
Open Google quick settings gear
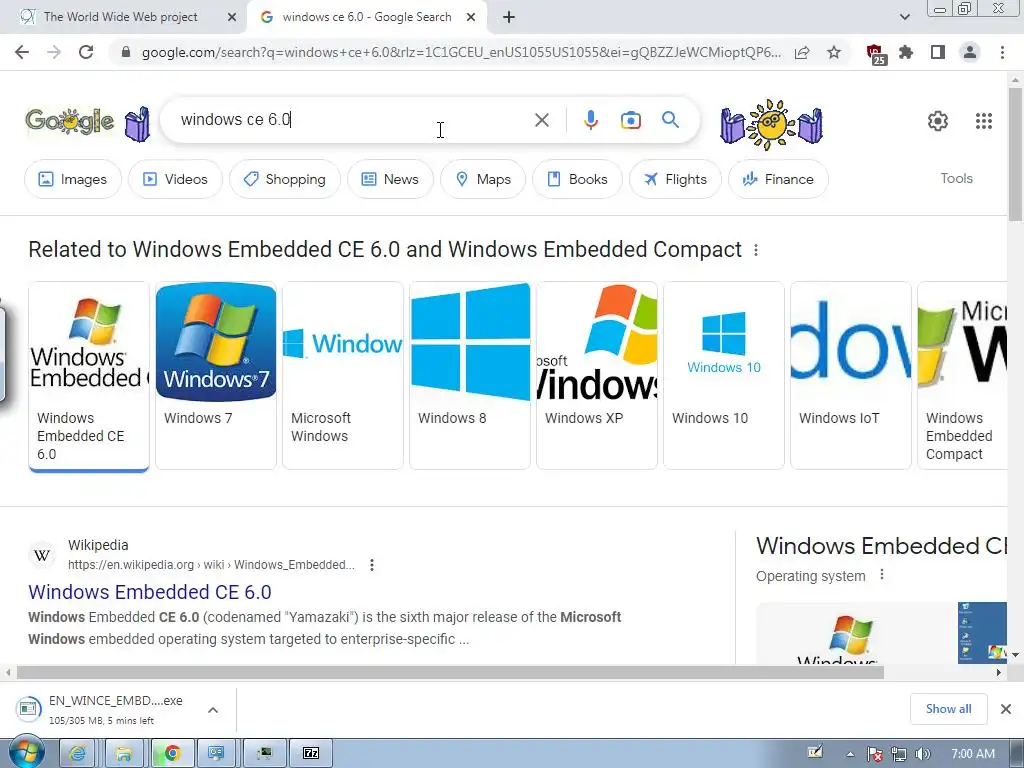click(938, 121)
